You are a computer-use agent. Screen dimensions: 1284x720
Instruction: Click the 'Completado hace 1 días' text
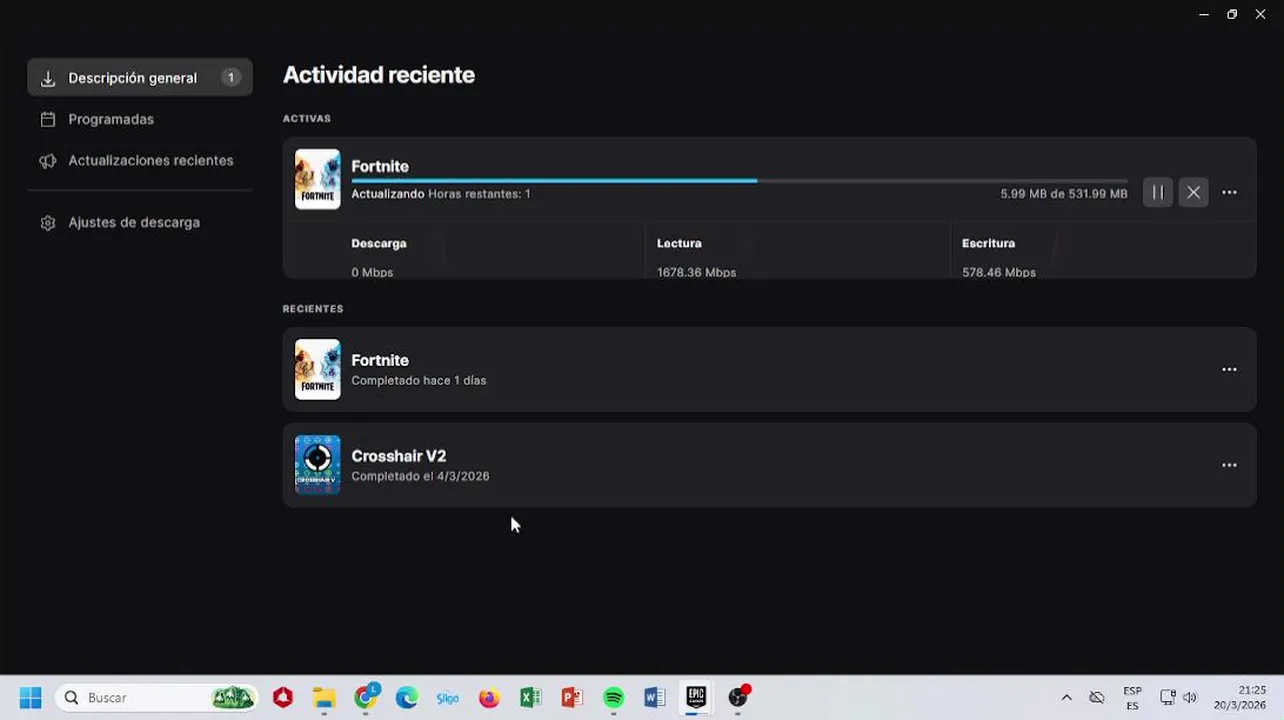click(x=418, y=380)
